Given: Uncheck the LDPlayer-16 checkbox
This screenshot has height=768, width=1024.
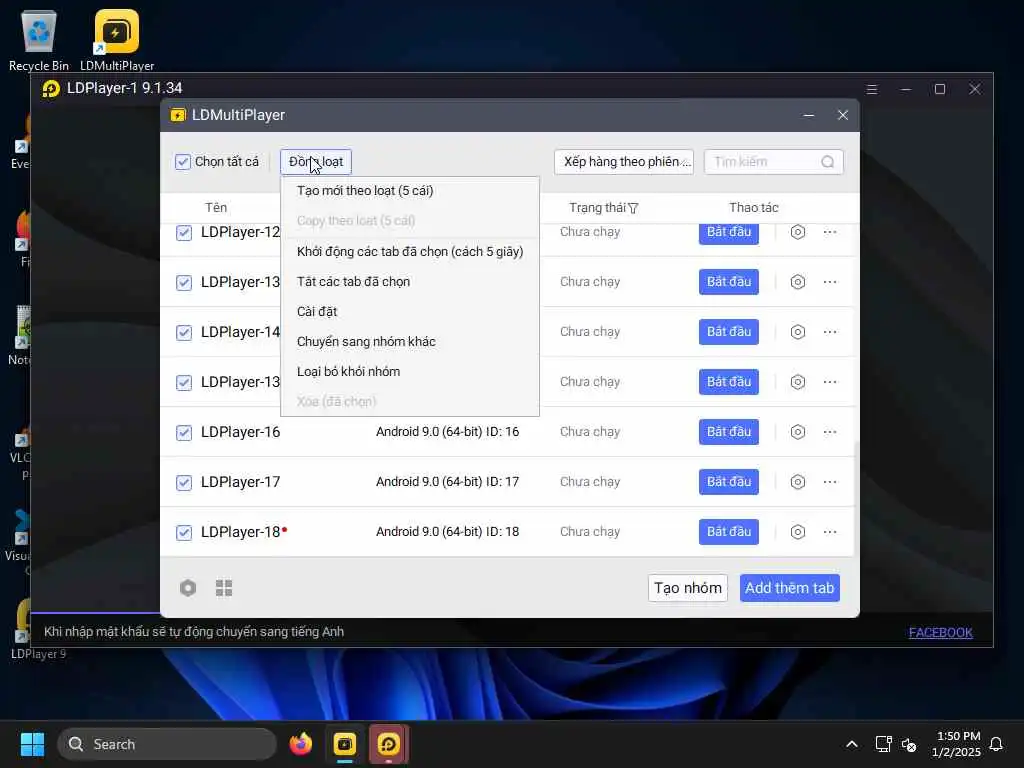Looking at the screenshot, I should pos(184,433).
